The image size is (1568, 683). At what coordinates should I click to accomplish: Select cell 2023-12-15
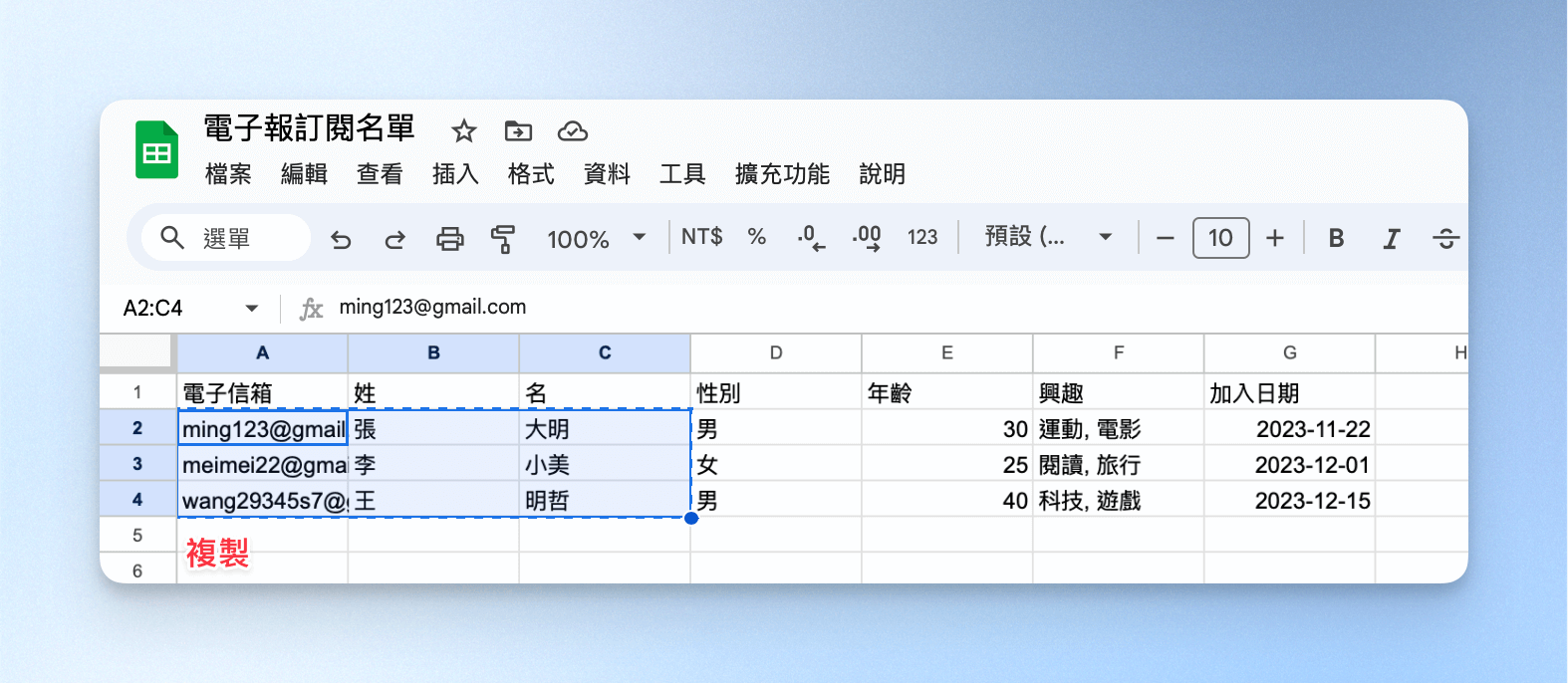[x=1290, y=500]
